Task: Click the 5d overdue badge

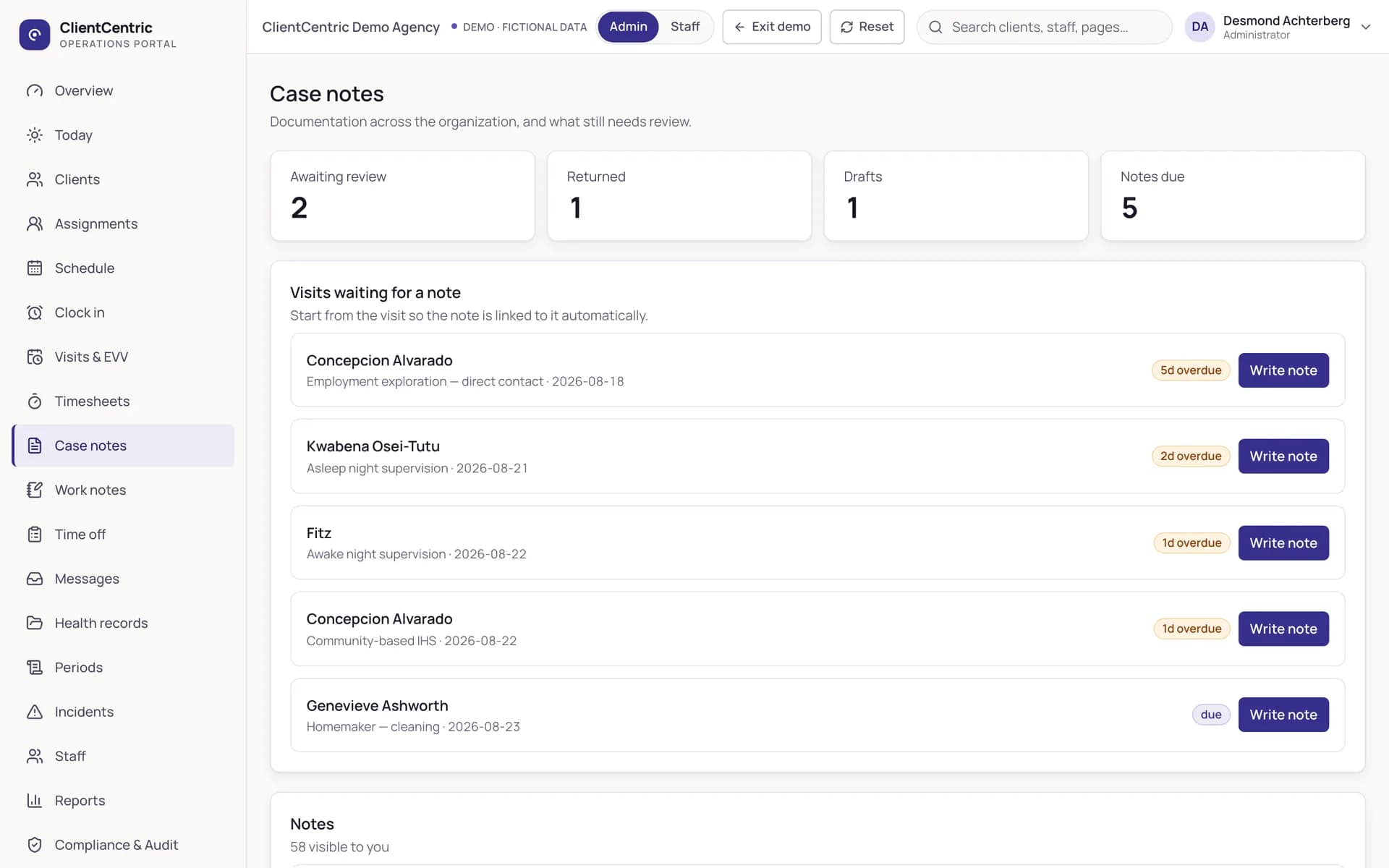Action: click(x=1191, y=370)
